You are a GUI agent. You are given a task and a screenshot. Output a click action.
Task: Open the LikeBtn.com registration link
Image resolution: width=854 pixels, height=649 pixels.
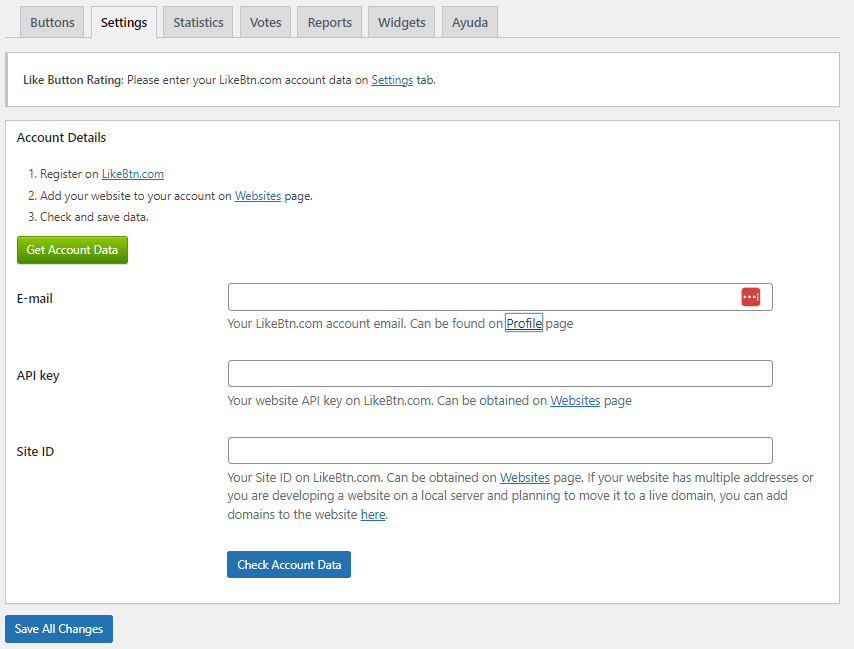132,174
